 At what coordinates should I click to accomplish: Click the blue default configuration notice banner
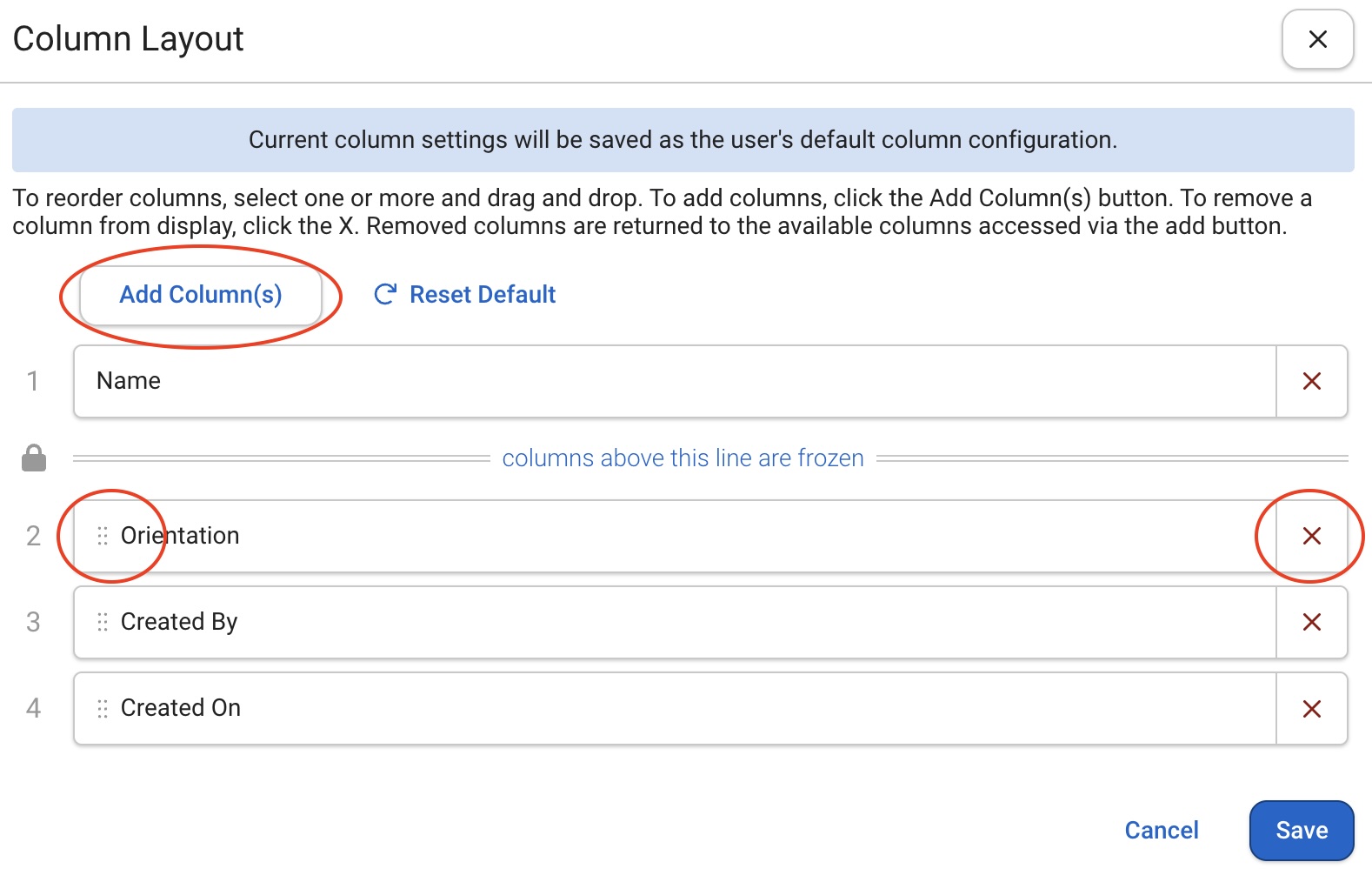tap(683, 140)
